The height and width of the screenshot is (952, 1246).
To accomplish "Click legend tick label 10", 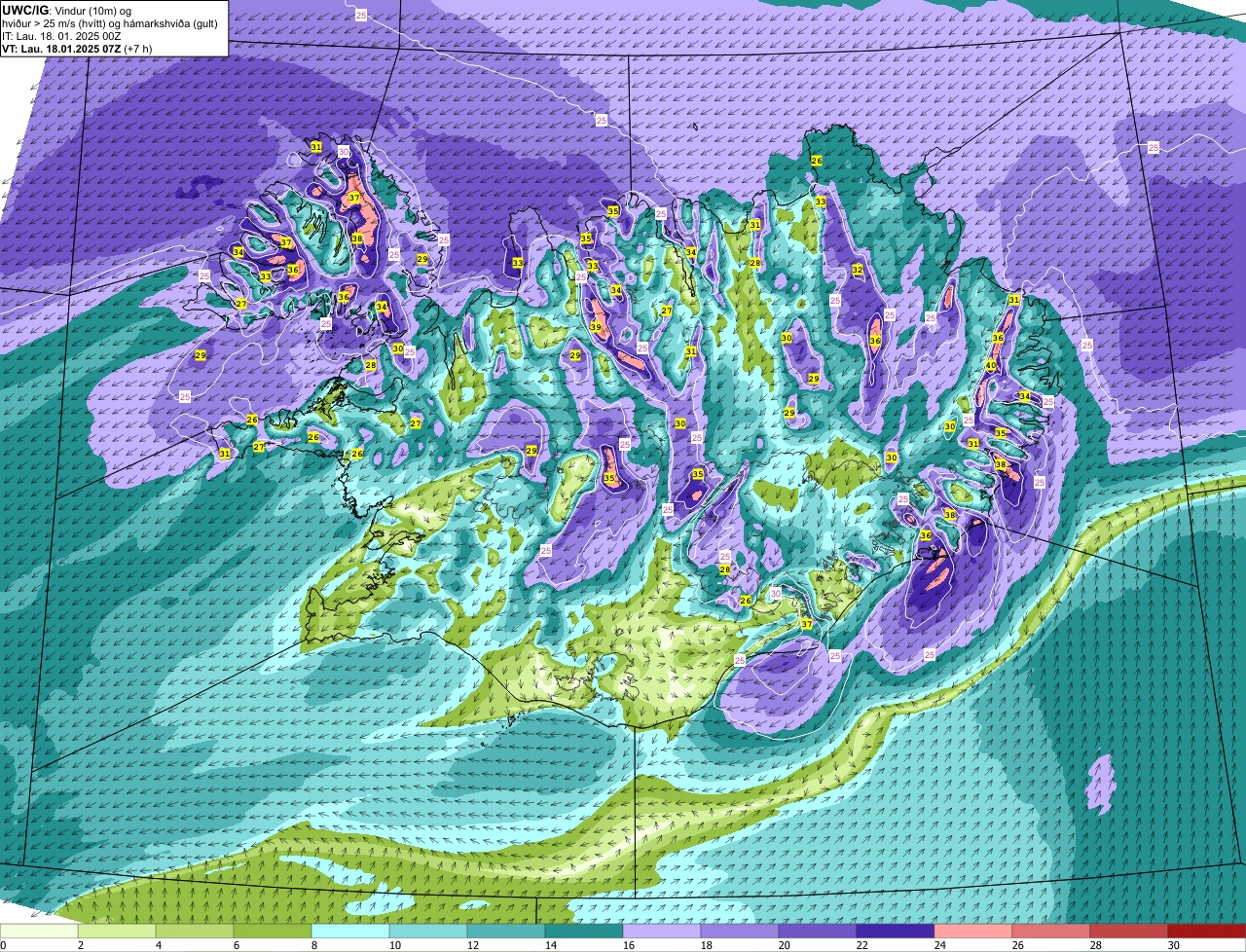I will 394,945.
